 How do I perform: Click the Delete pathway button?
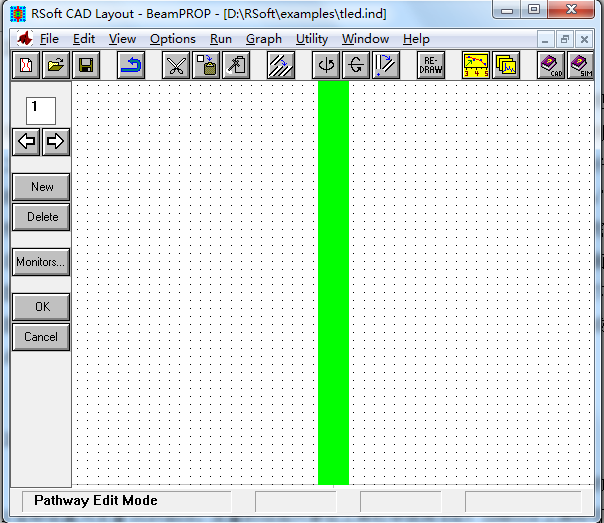pos(41,217)
